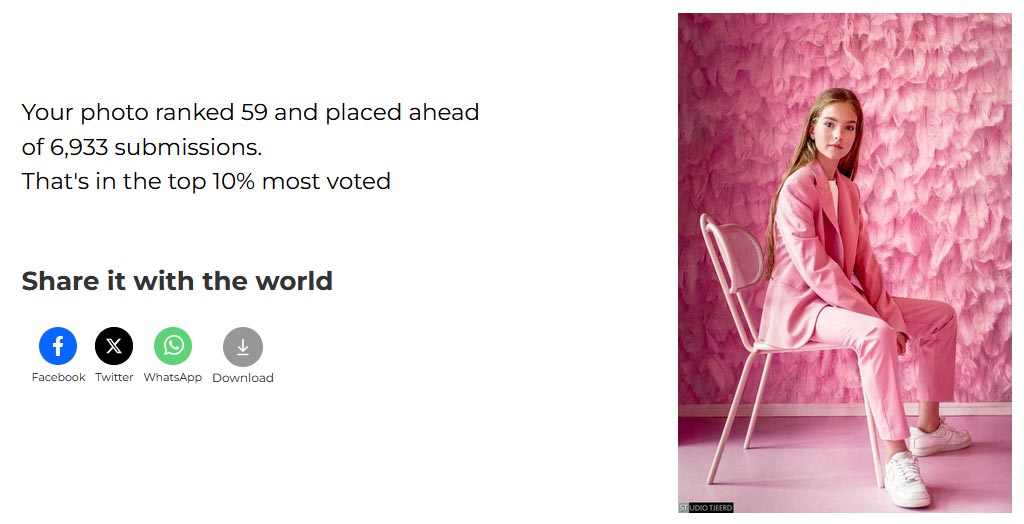Click the black Twitter X icon

[114, 346]
